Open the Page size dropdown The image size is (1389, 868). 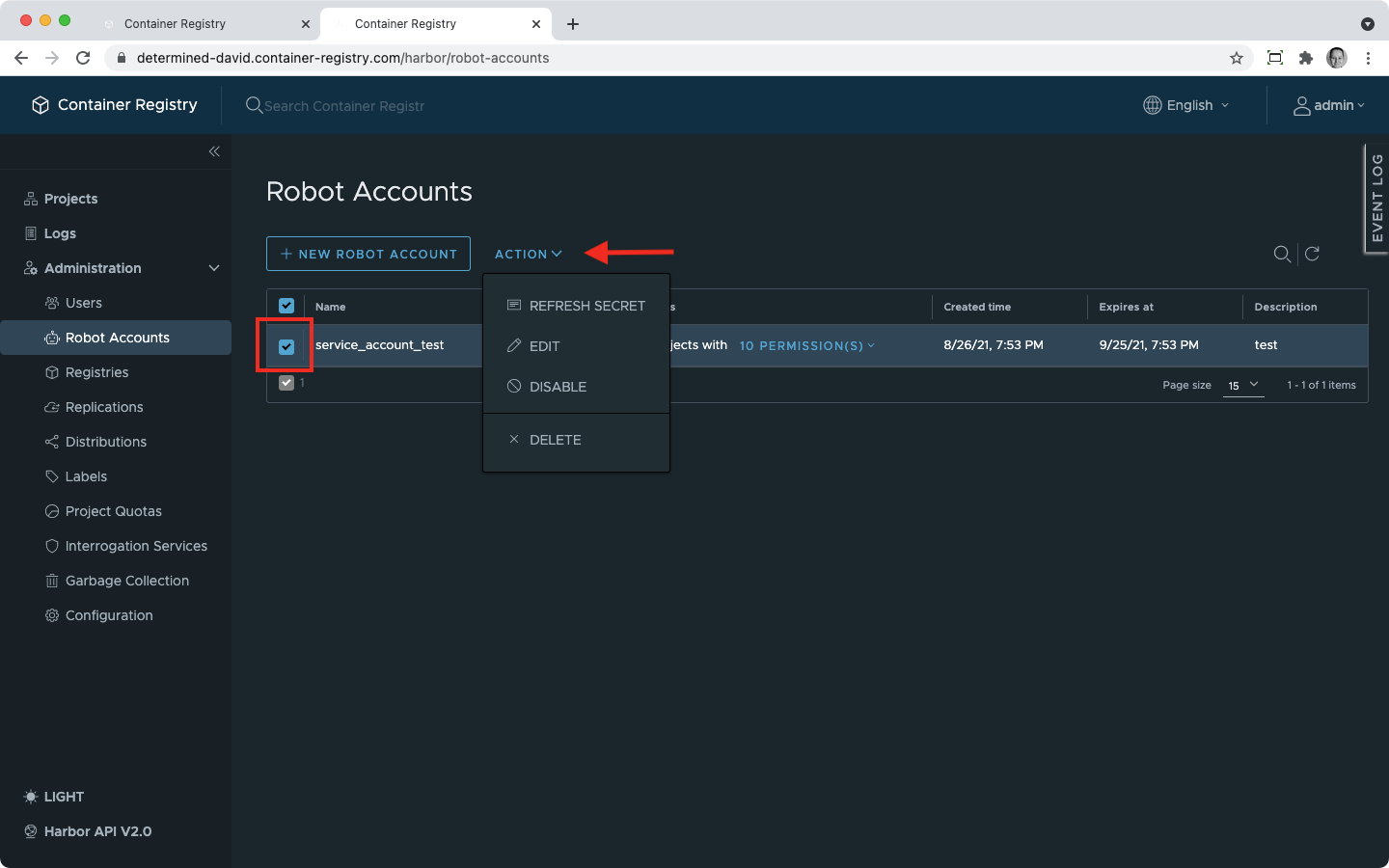pos(1243,385)
